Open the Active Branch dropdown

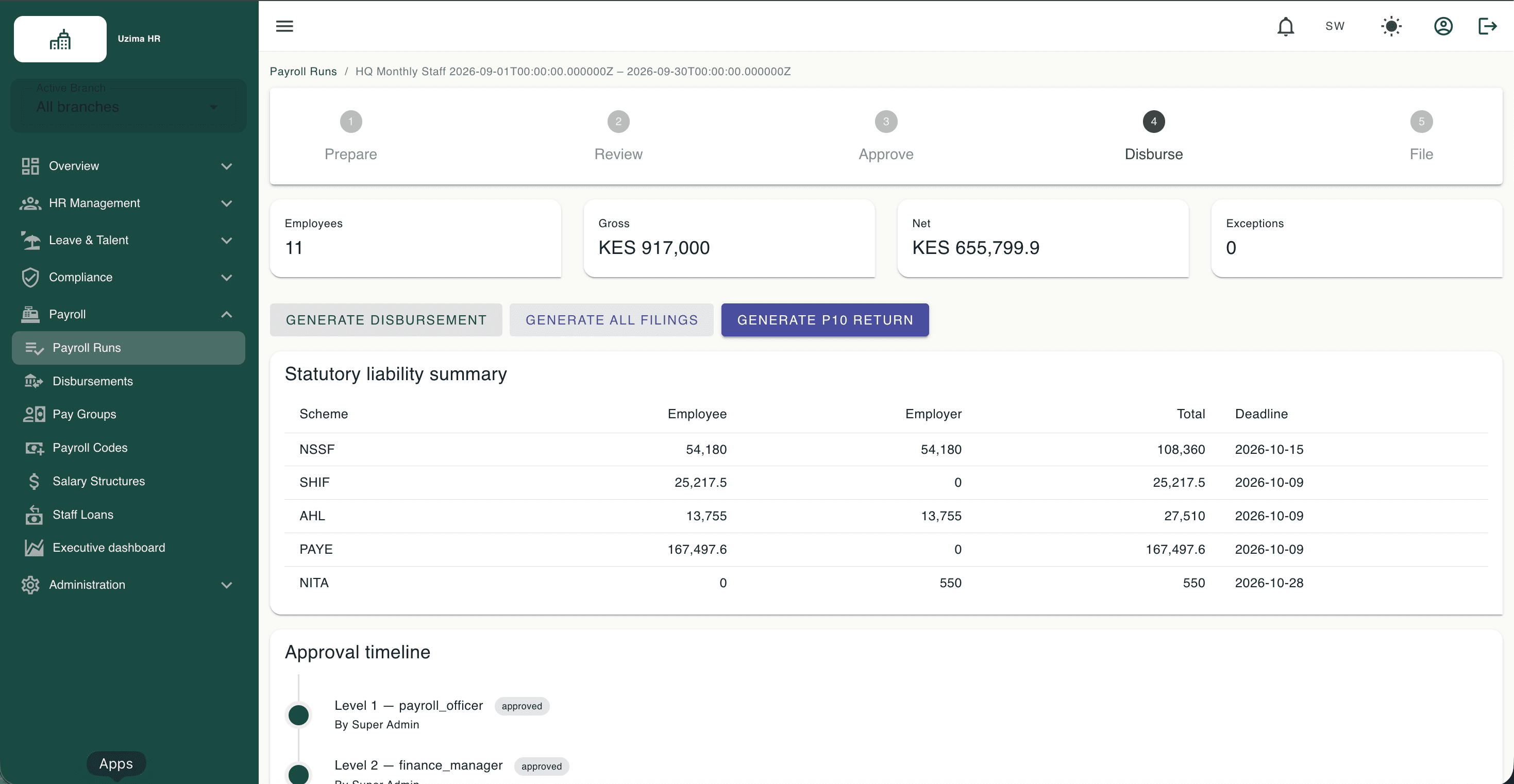[x=128, y=107]
